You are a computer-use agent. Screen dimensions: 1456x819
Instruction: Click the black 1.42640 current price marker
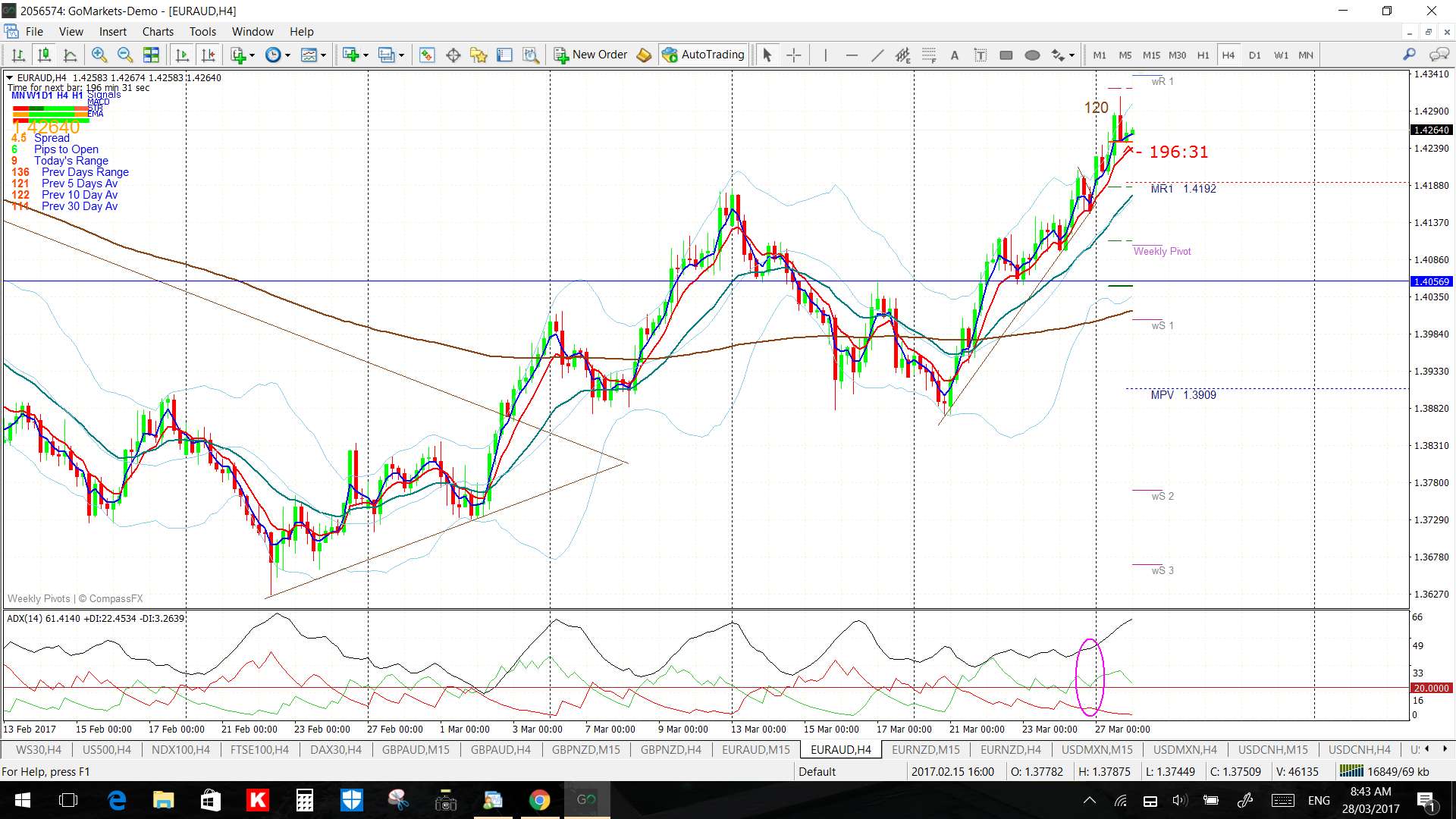pos(1430,130)
